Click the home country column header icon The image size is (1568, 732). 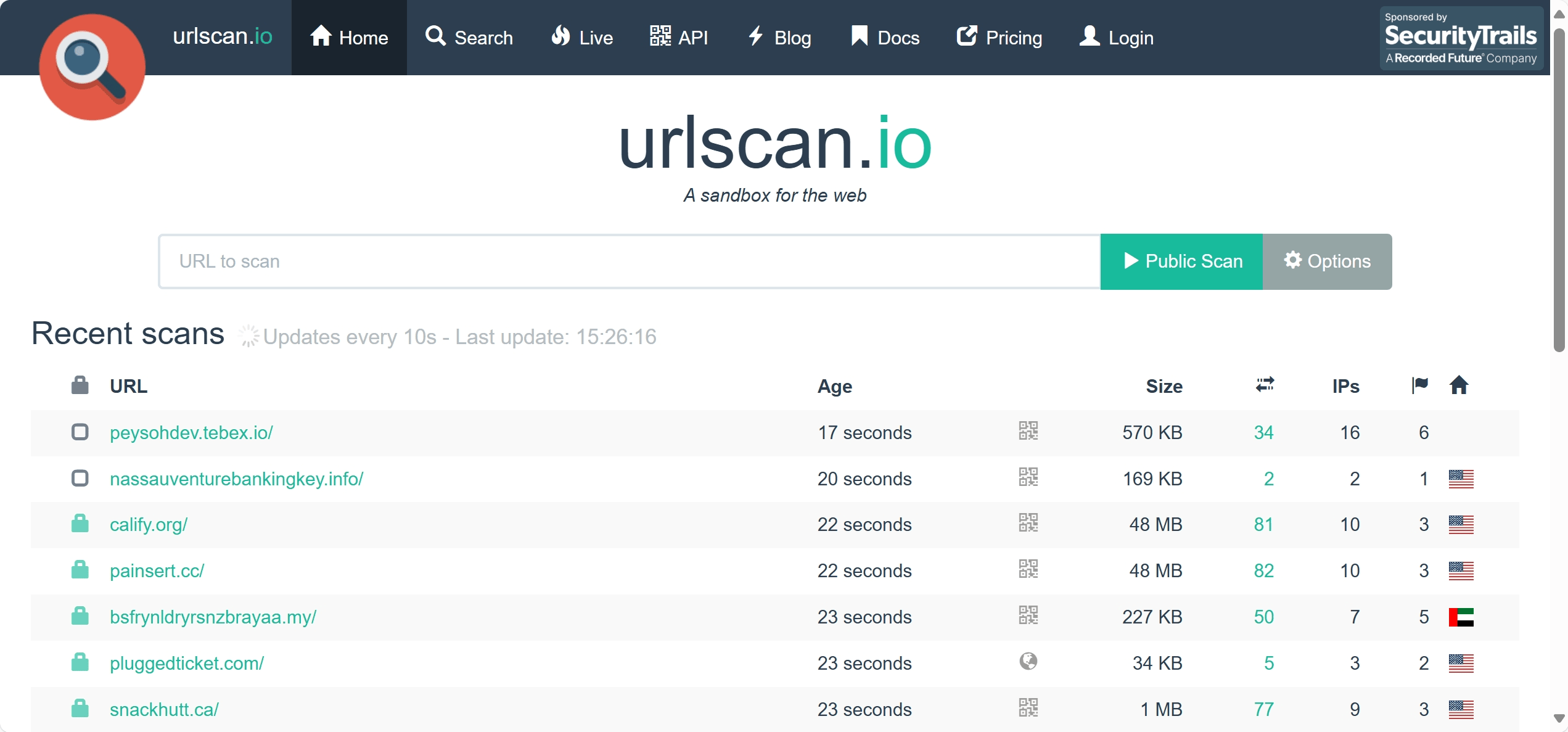pyautogui.click(x=1459, y=385)
